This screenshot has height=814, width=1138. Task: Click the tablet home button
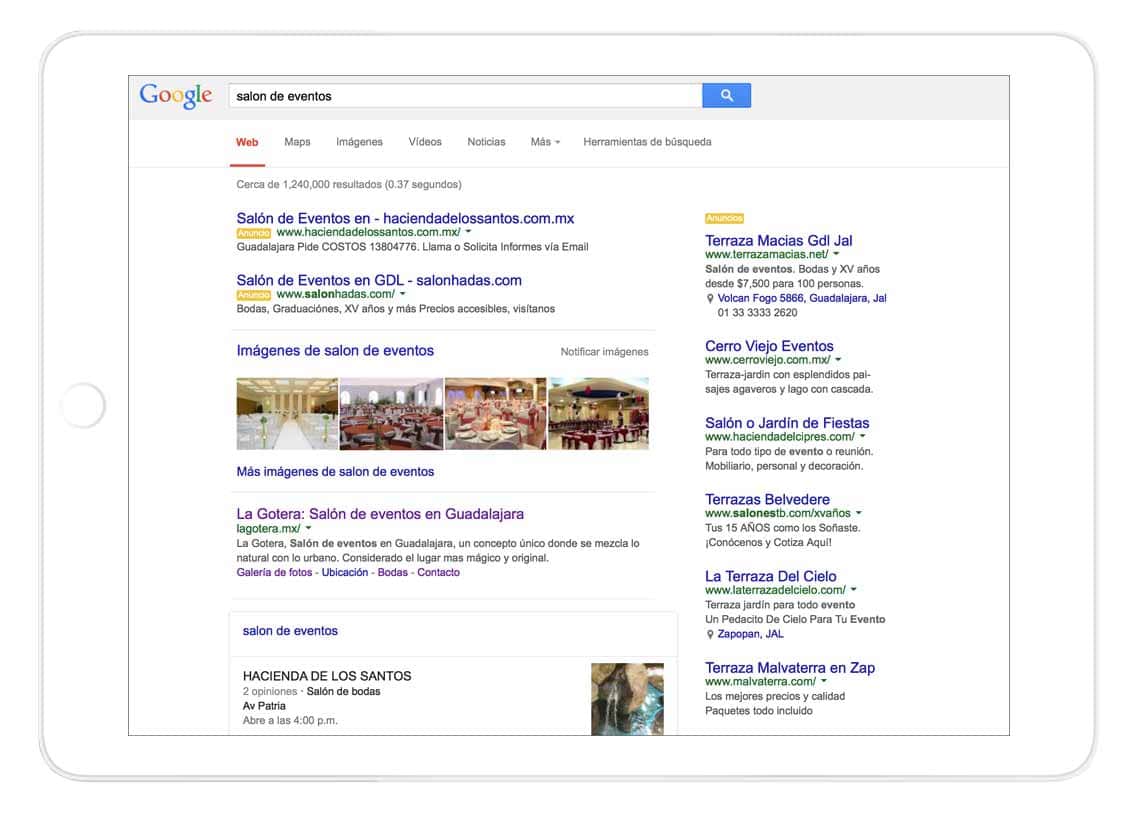[x=83, y=406]
